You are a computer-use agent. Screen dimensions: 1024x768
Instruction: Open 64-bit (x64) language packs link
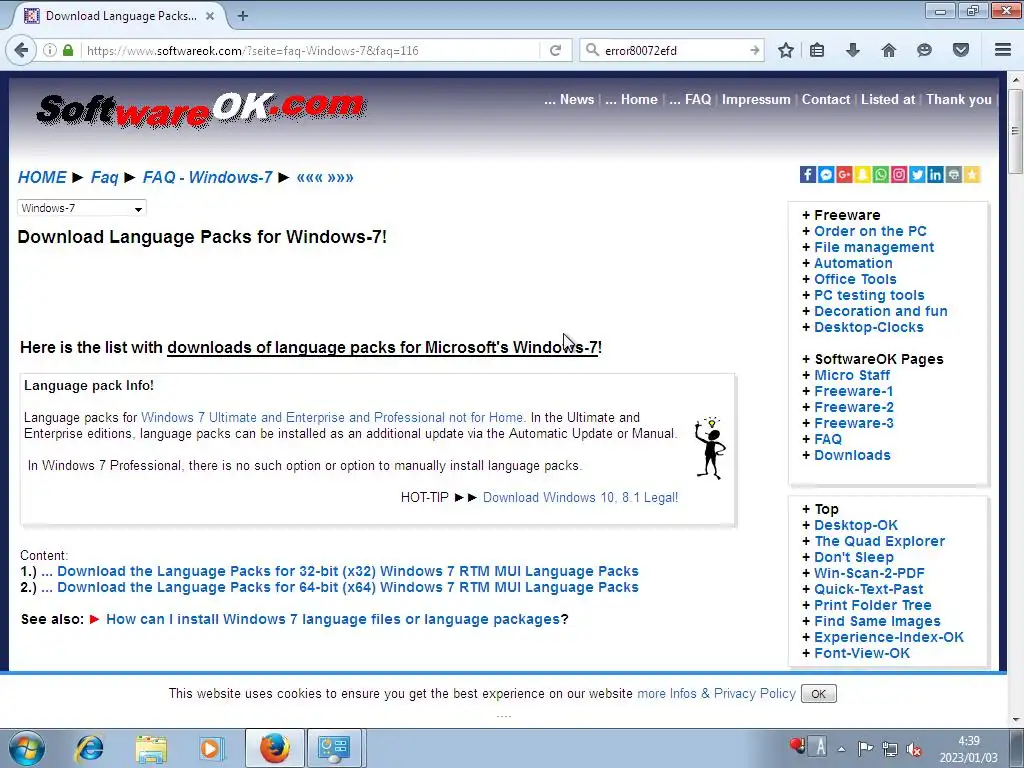tap(347, 587)
